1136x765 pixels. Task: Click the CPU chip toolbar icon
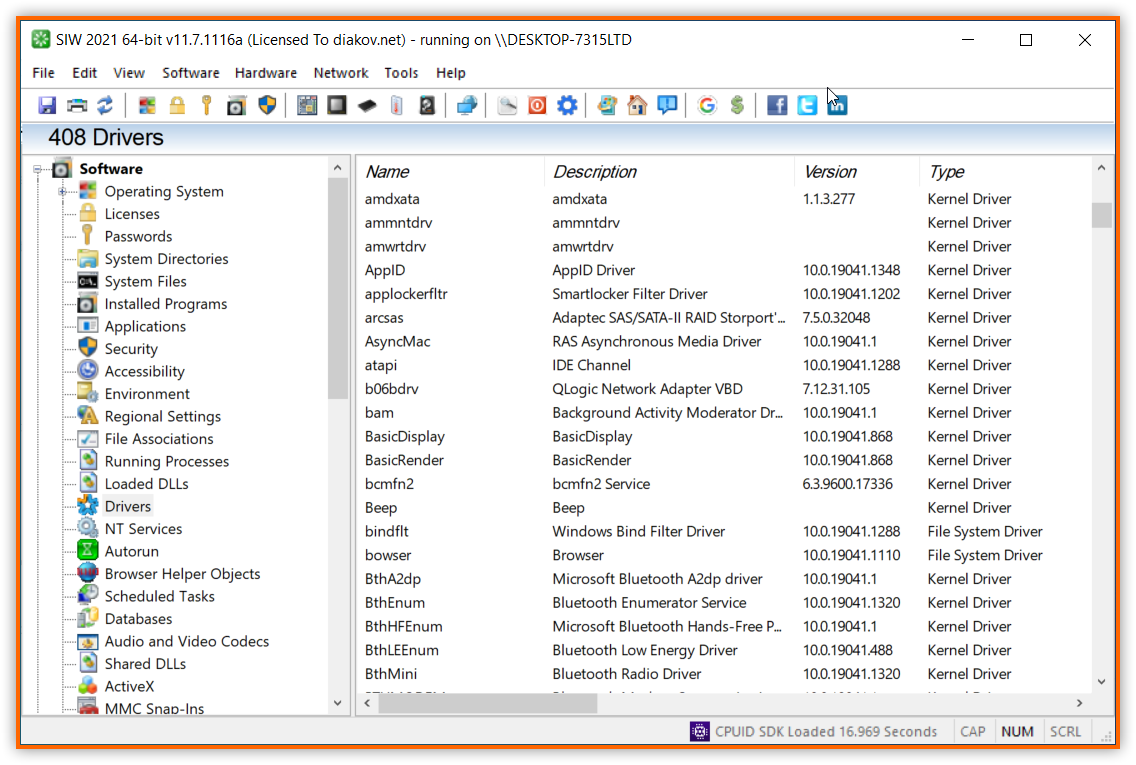pos(337,106)
